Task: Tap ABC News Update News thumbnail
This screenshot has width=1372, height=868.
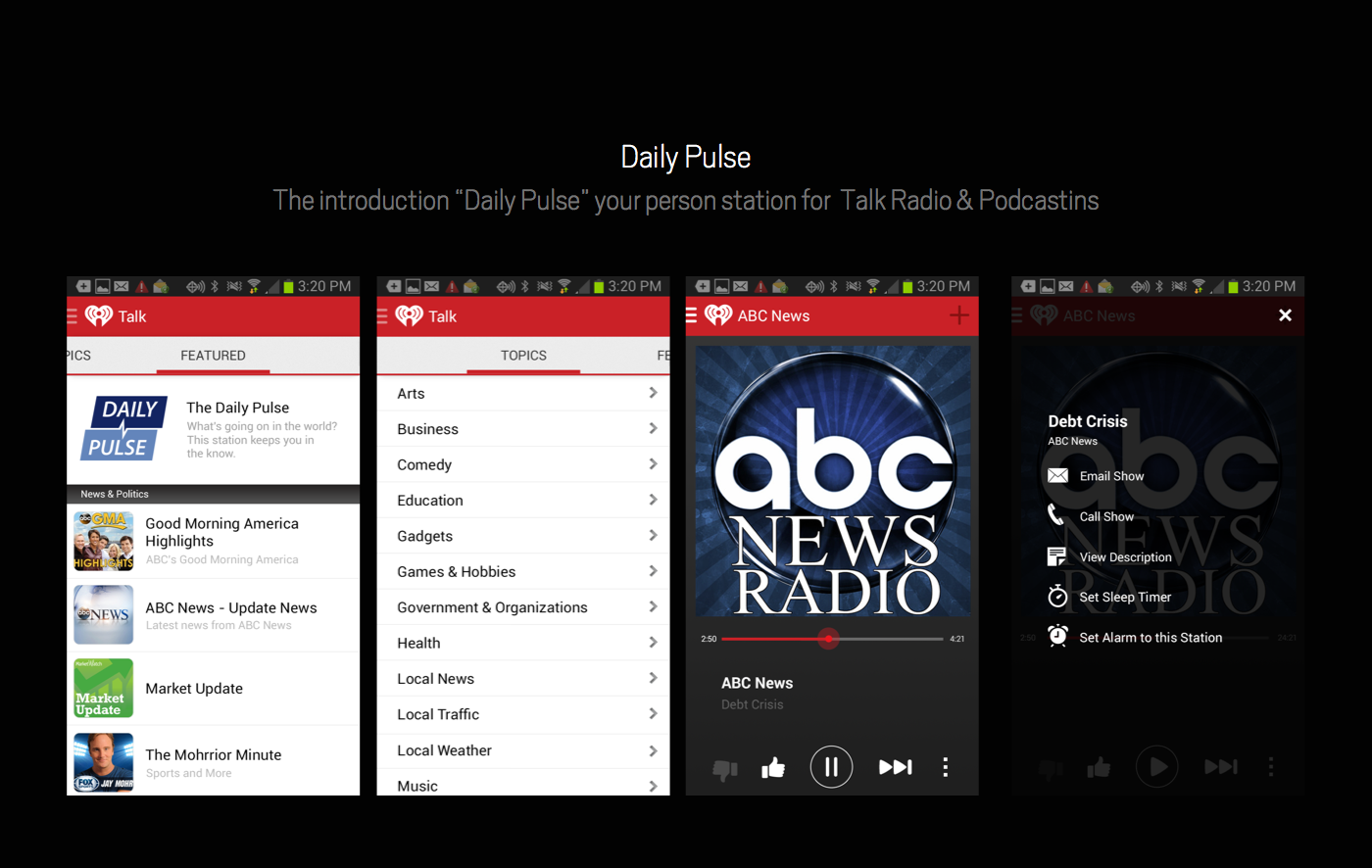Action: [104, 615]
